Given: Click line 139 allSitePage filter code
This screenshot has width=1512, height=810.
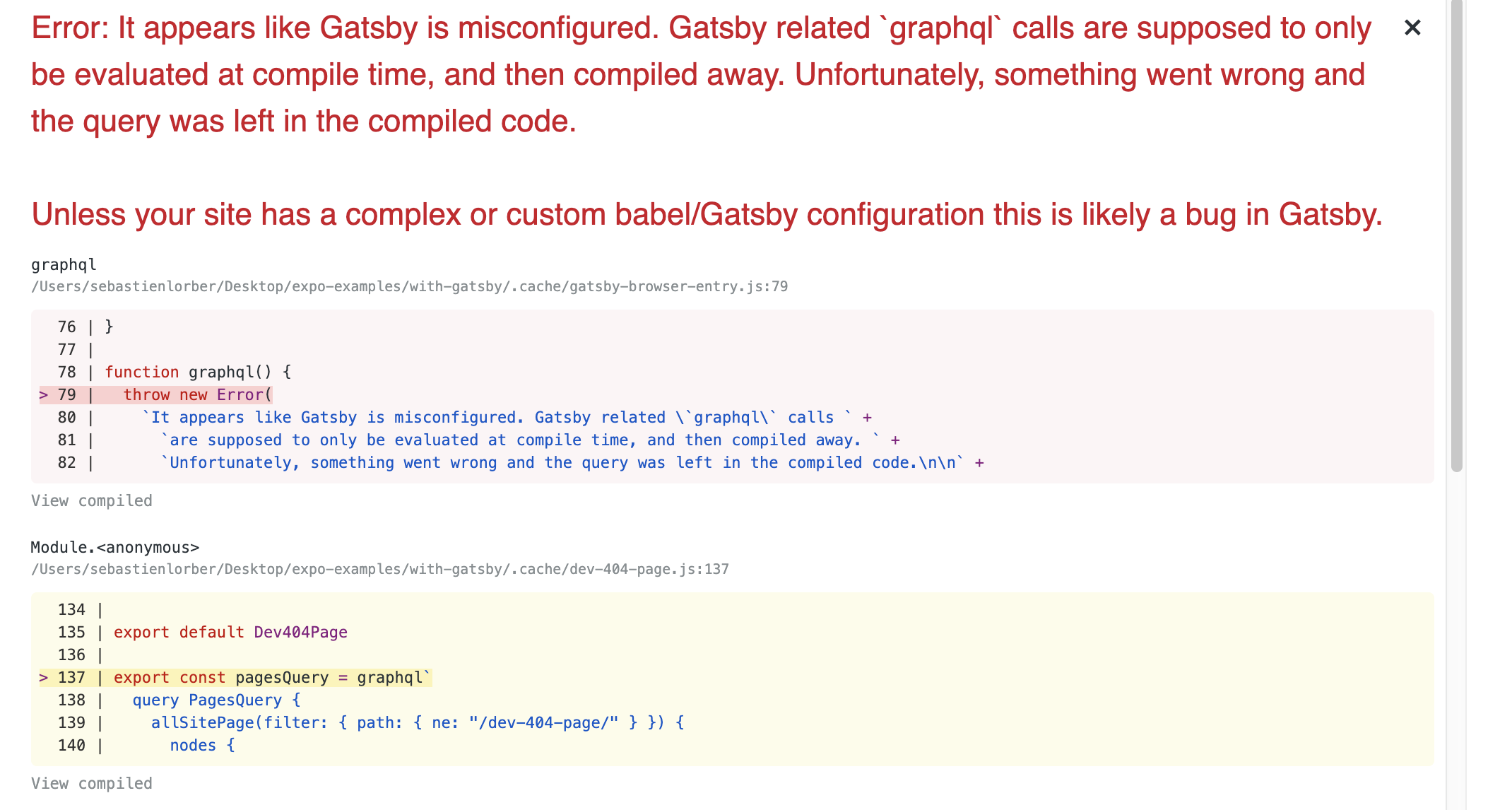Looking at the screenshot, I should click(x=417, y=722).
